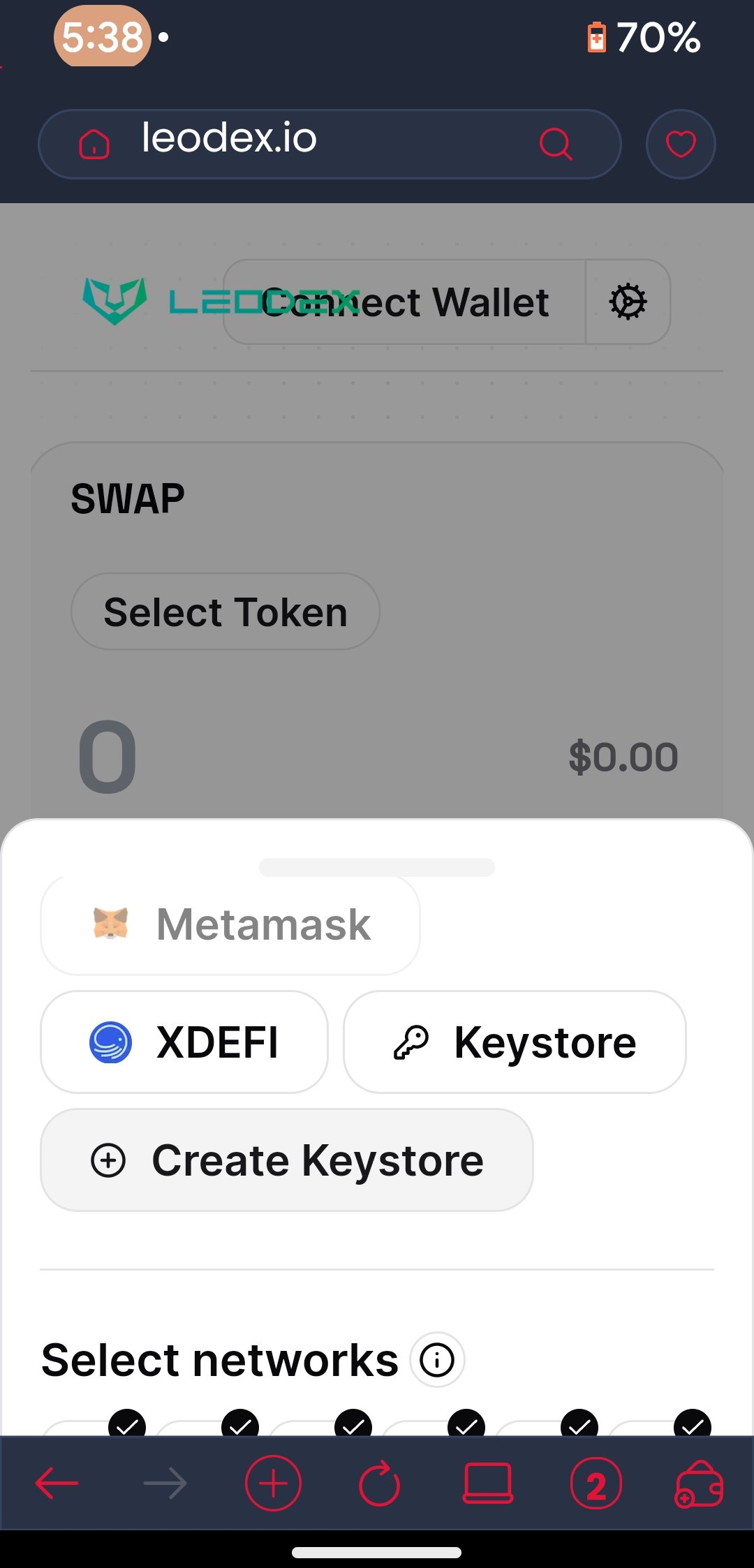Open the tabs counter showing 2
Screen dimensions: 754x1568
click(x=596, y=1483)
